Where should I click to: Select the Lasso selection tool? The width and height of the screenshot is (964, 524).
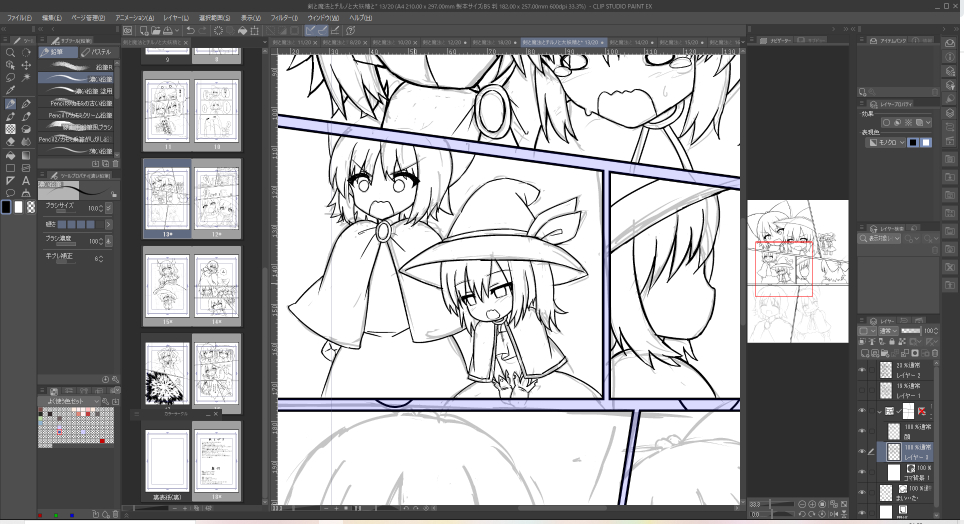tap(10, 78)
